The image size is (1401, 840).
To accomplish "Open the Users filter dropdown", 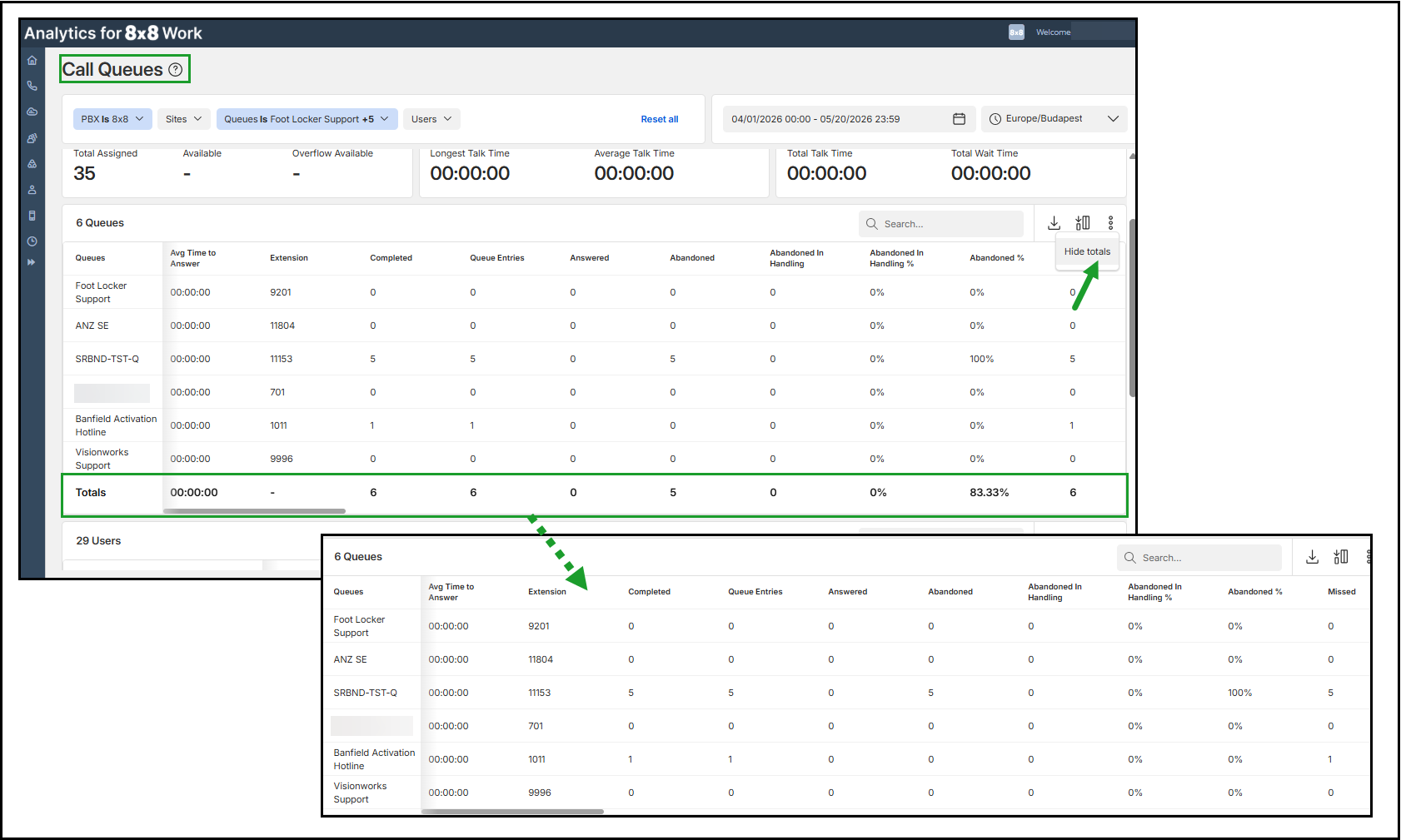I will tap(431, 119).
